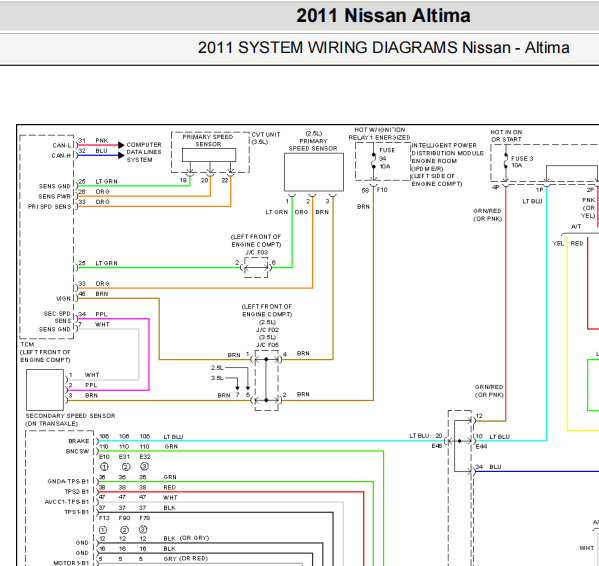Select the 'AVCC1-TPS-B1' terminal label
This screenshot has width=599, height=566.
67,502
